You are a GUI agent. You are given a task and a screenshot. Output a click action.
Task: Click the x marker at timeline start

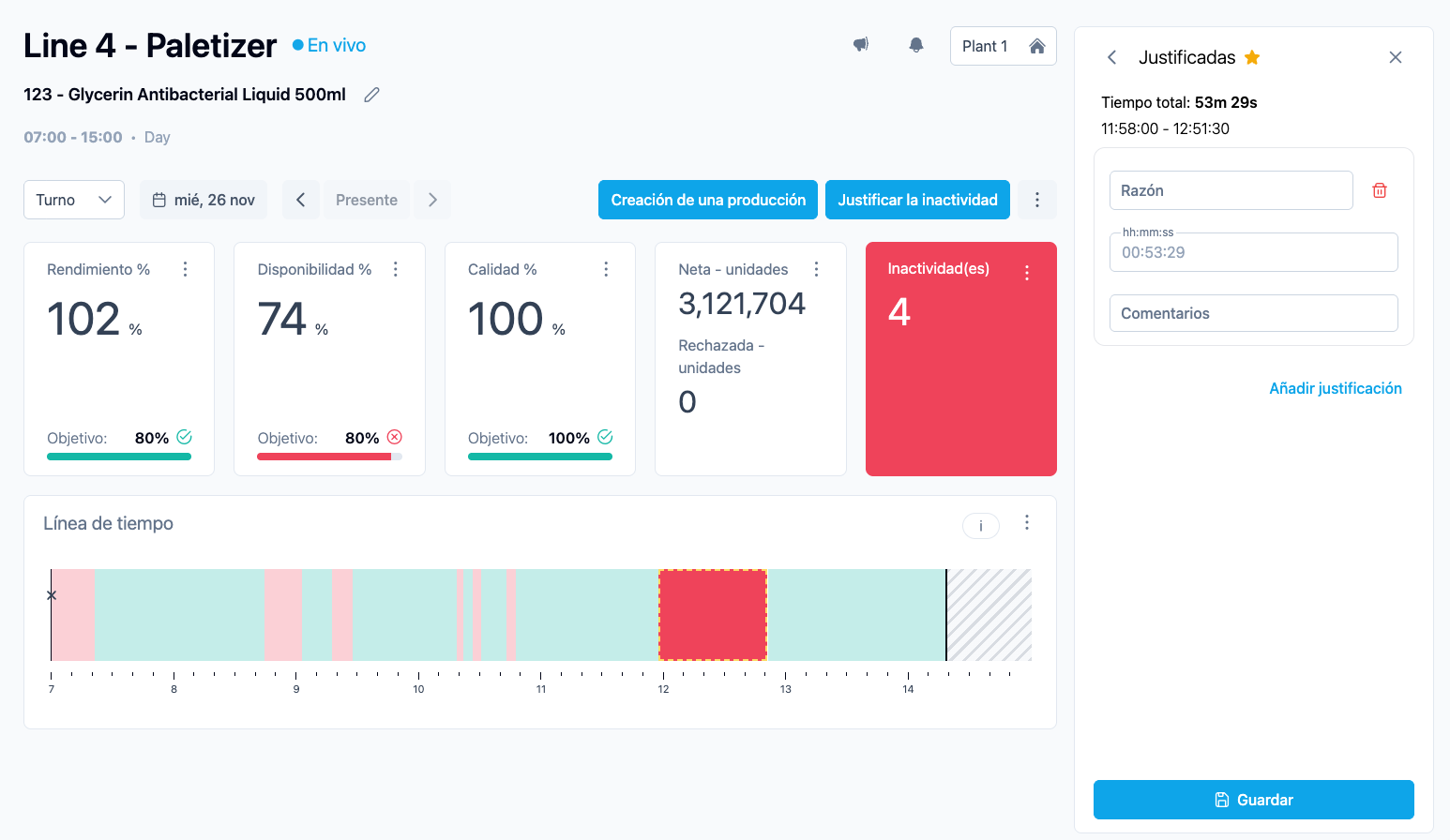(x=52, y=595)
